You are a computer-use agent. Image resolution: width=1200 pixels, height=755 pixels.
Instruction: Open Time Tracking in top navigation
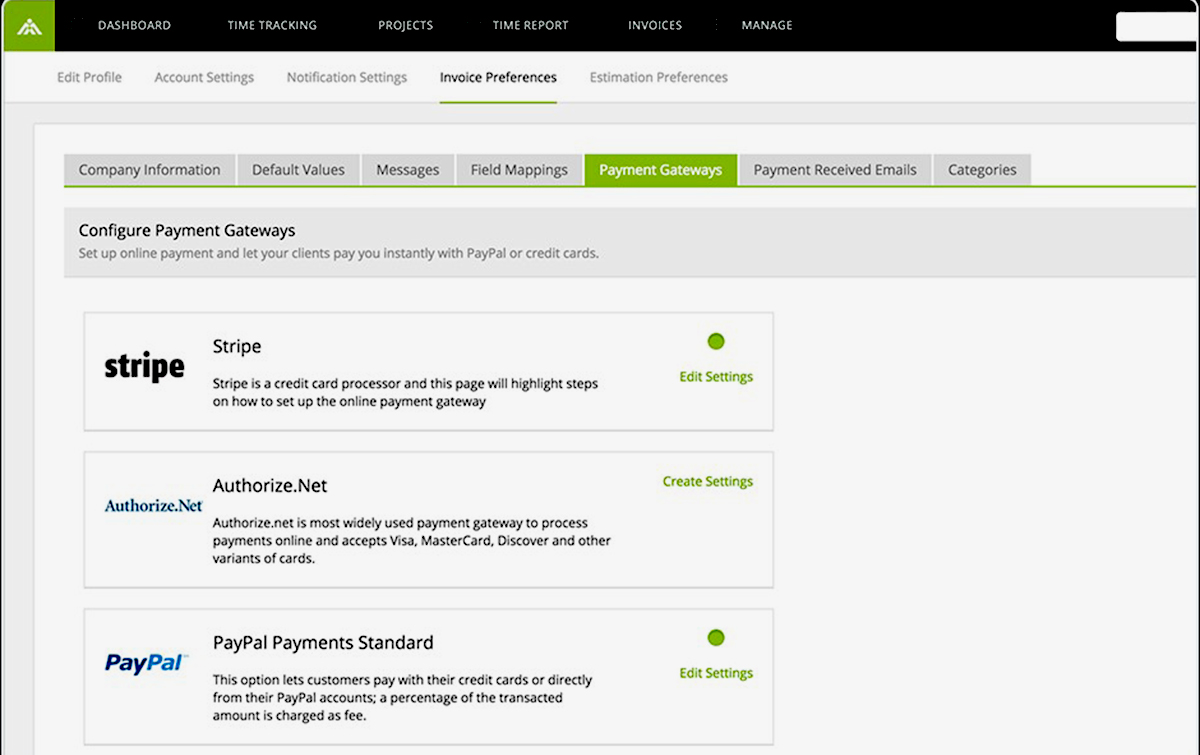tap(272, 26)
